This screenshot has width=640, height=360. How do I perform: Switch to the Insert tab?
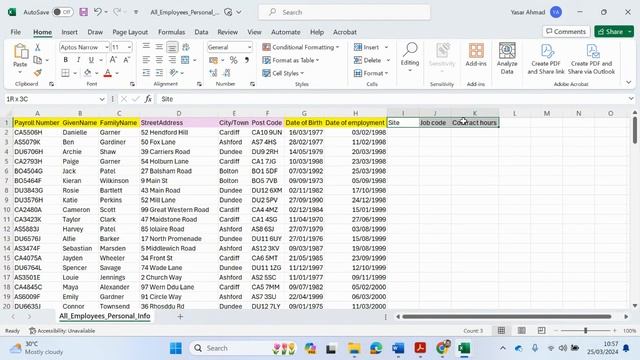[x=69, y=32]
